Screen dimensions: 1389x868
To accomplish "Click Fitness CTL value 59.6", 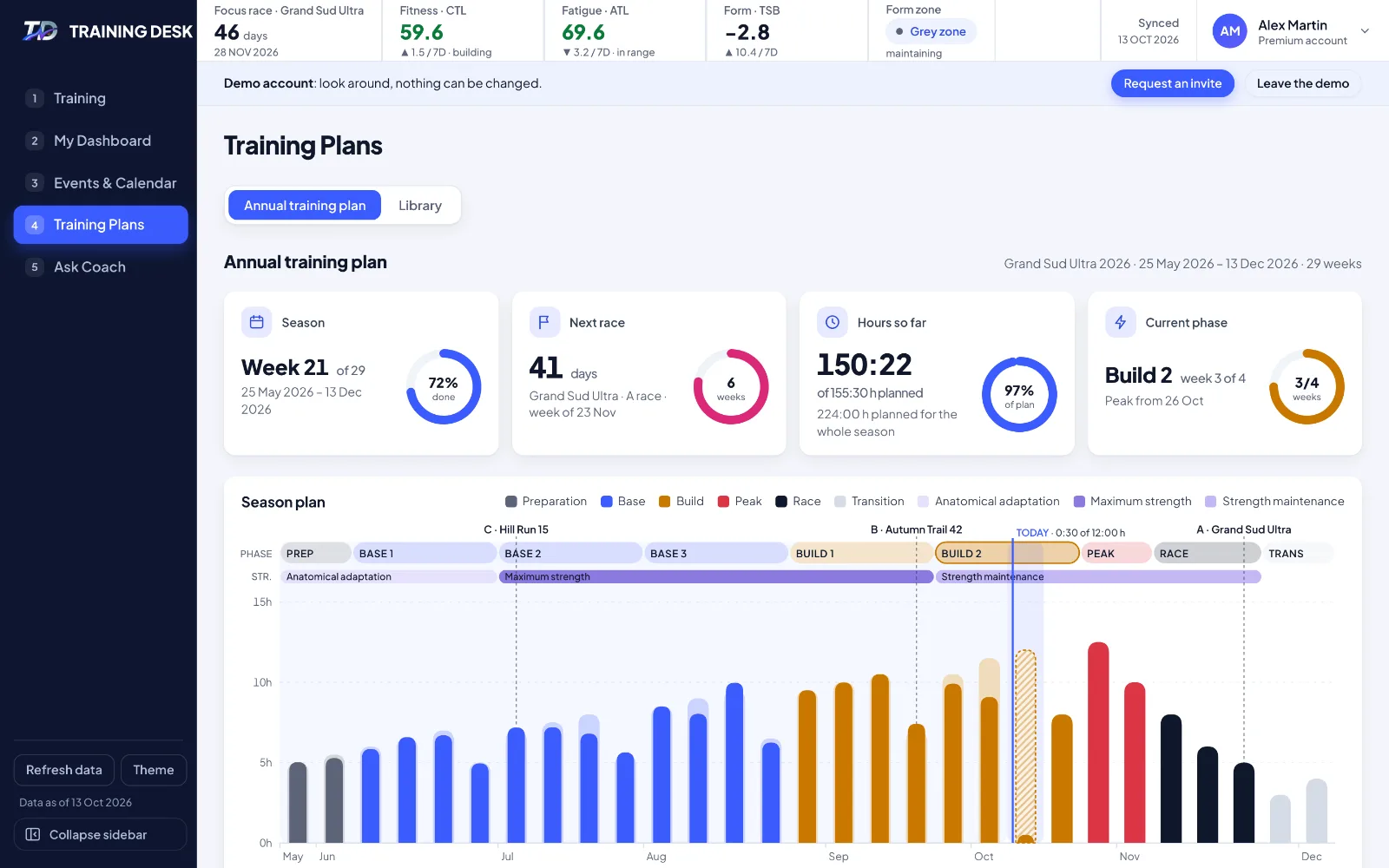I will coord(421,32).
